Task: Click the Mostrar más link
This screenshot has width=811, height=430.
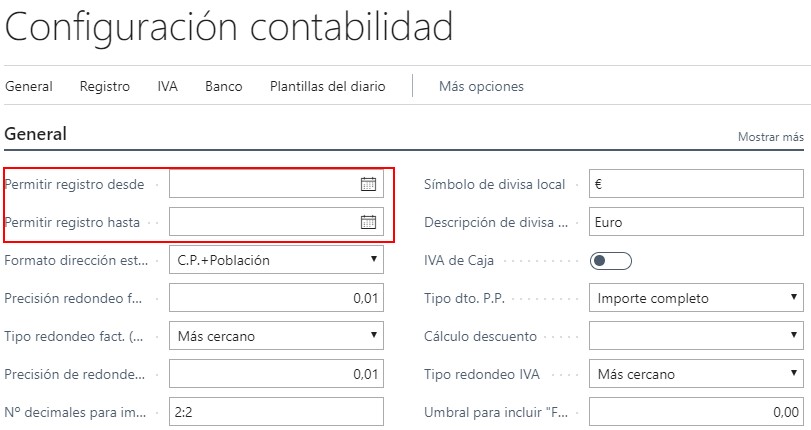Action: tap(770, 137)
